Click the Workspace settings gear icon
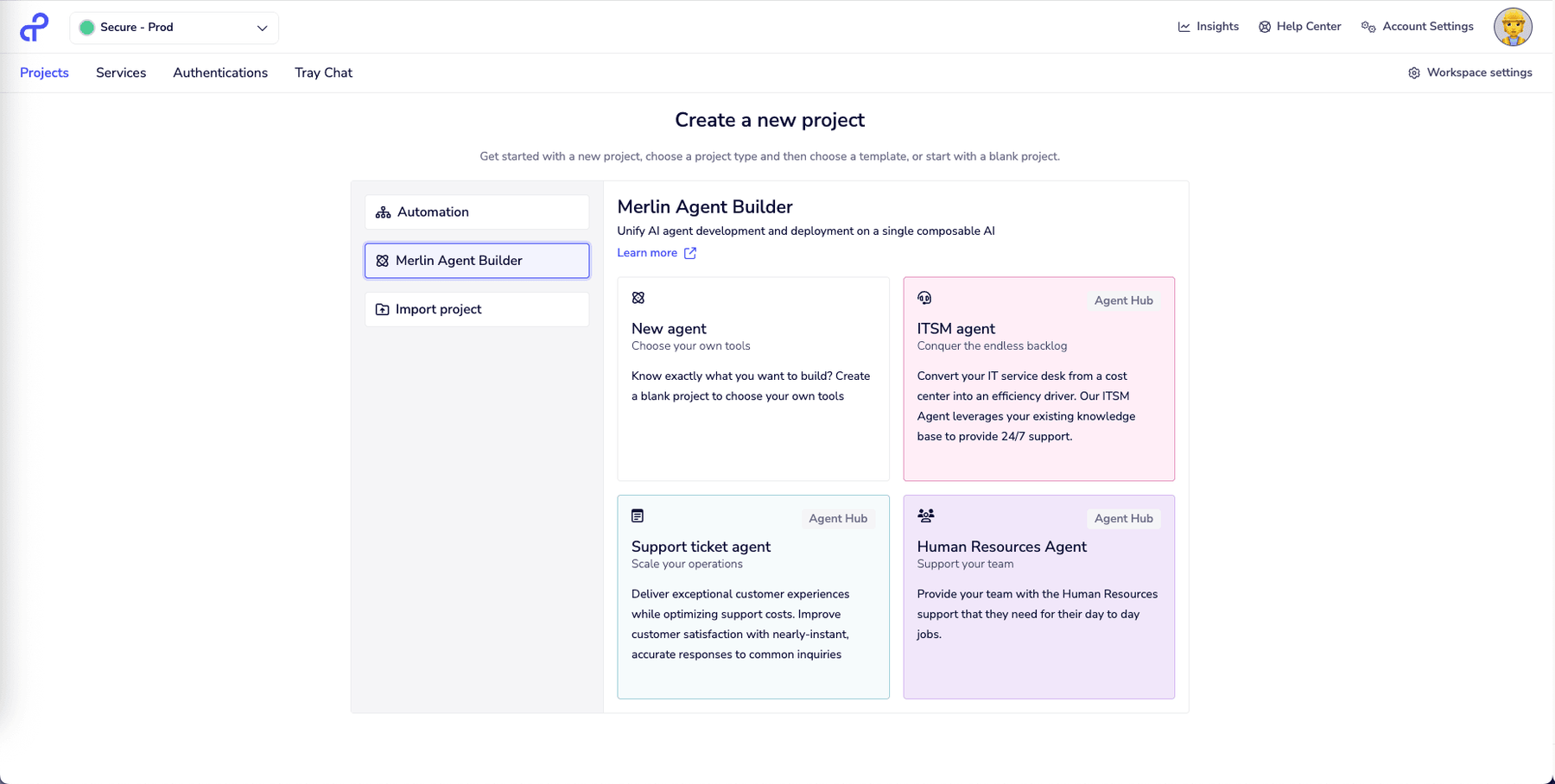Image resolution: width=1555 pixels, height=784 pixels. pyautogui.click(x=1414, y=73)
